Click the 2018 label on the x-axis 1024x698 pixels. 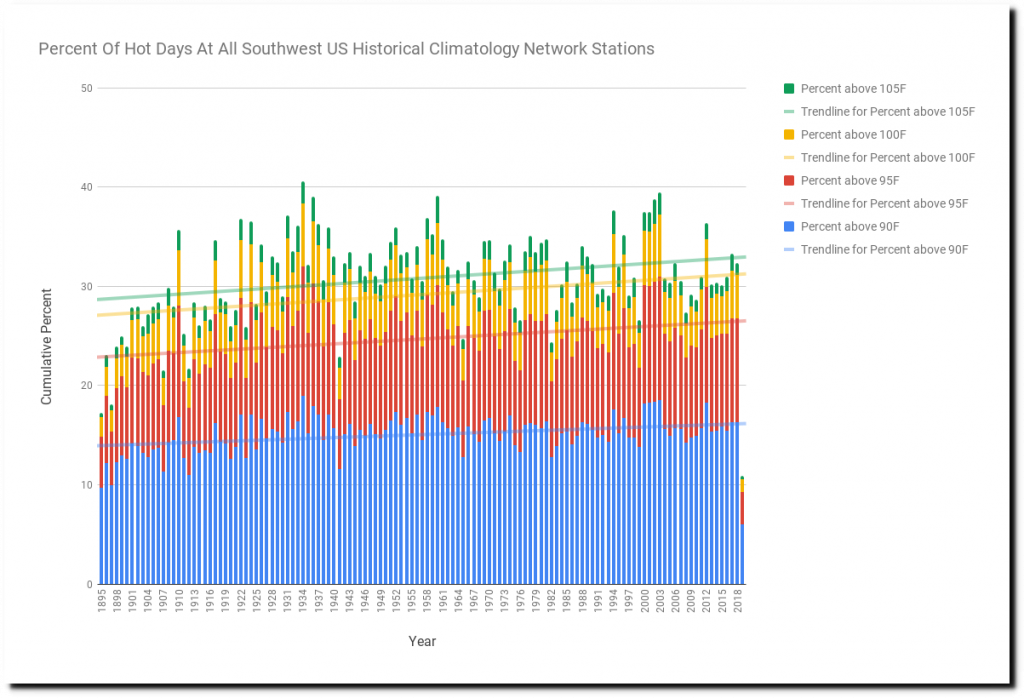point(737,601)
